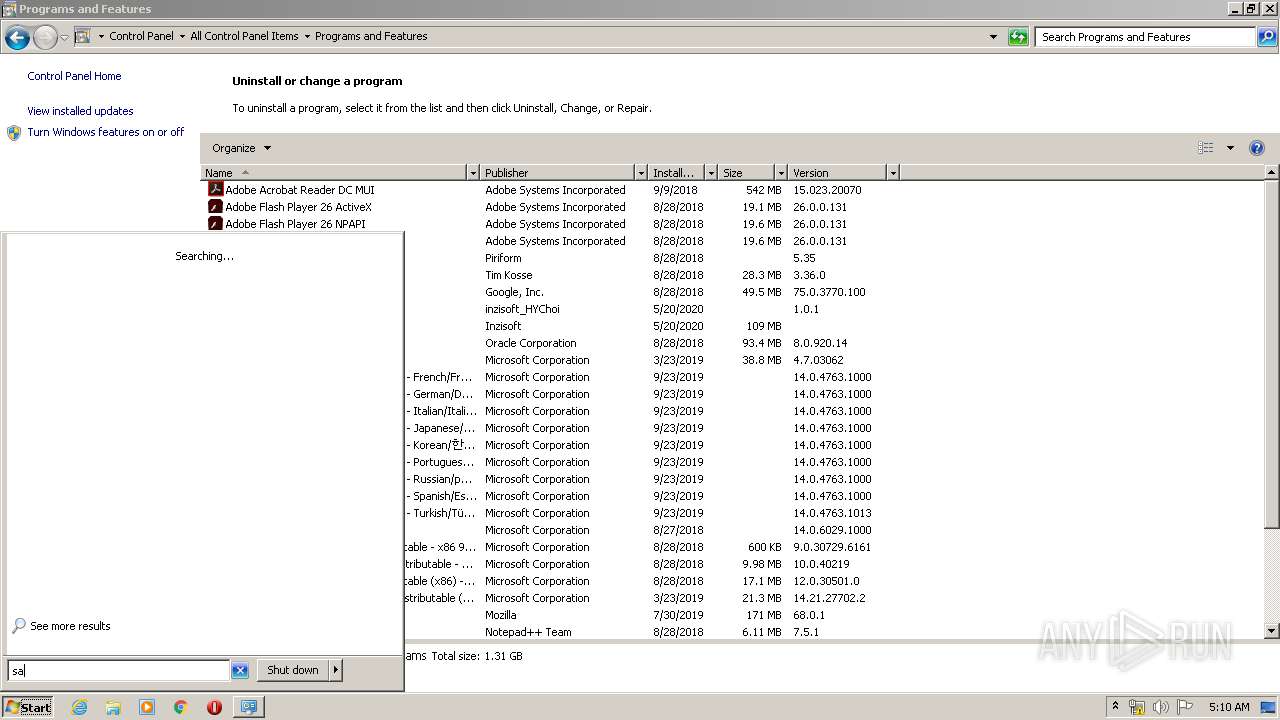This screenshot has height=720, width=1280.
Task: Expand arrow after Control Panel breadcrumb
Action: pos(182,36)
